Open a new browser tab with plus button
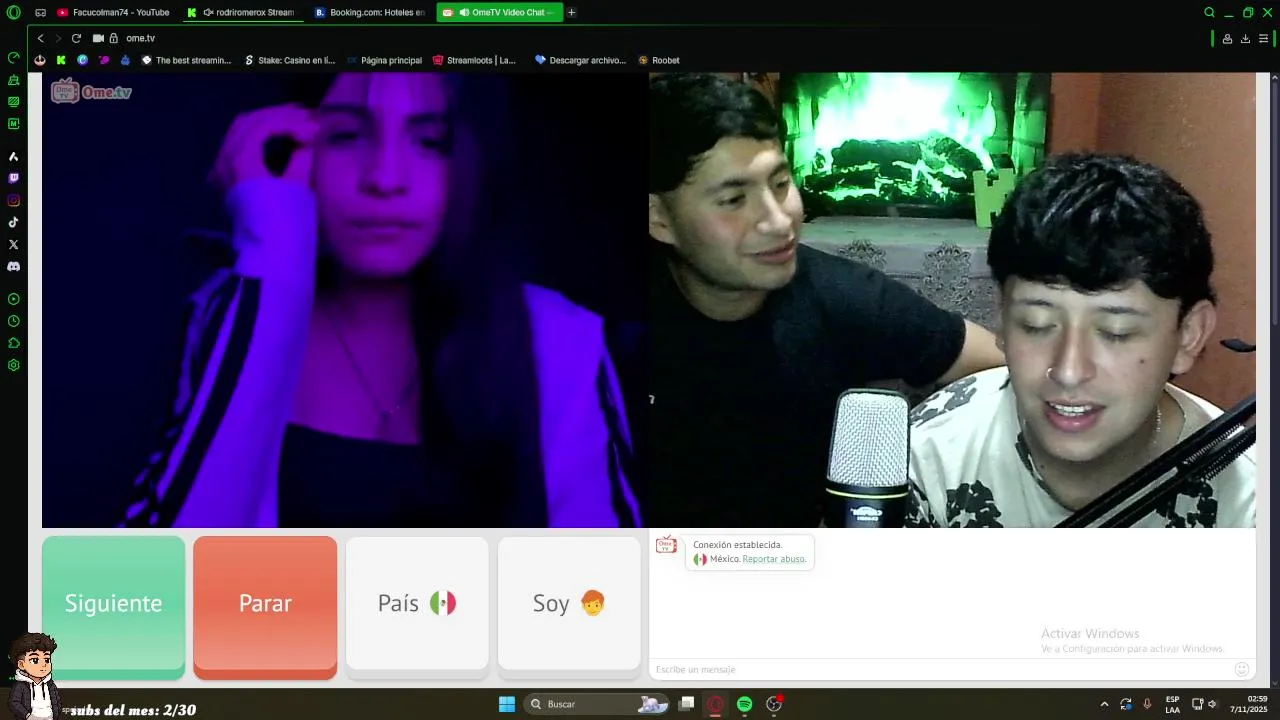The height and width of the screenshot is (720, 1280). coord(572,12)
